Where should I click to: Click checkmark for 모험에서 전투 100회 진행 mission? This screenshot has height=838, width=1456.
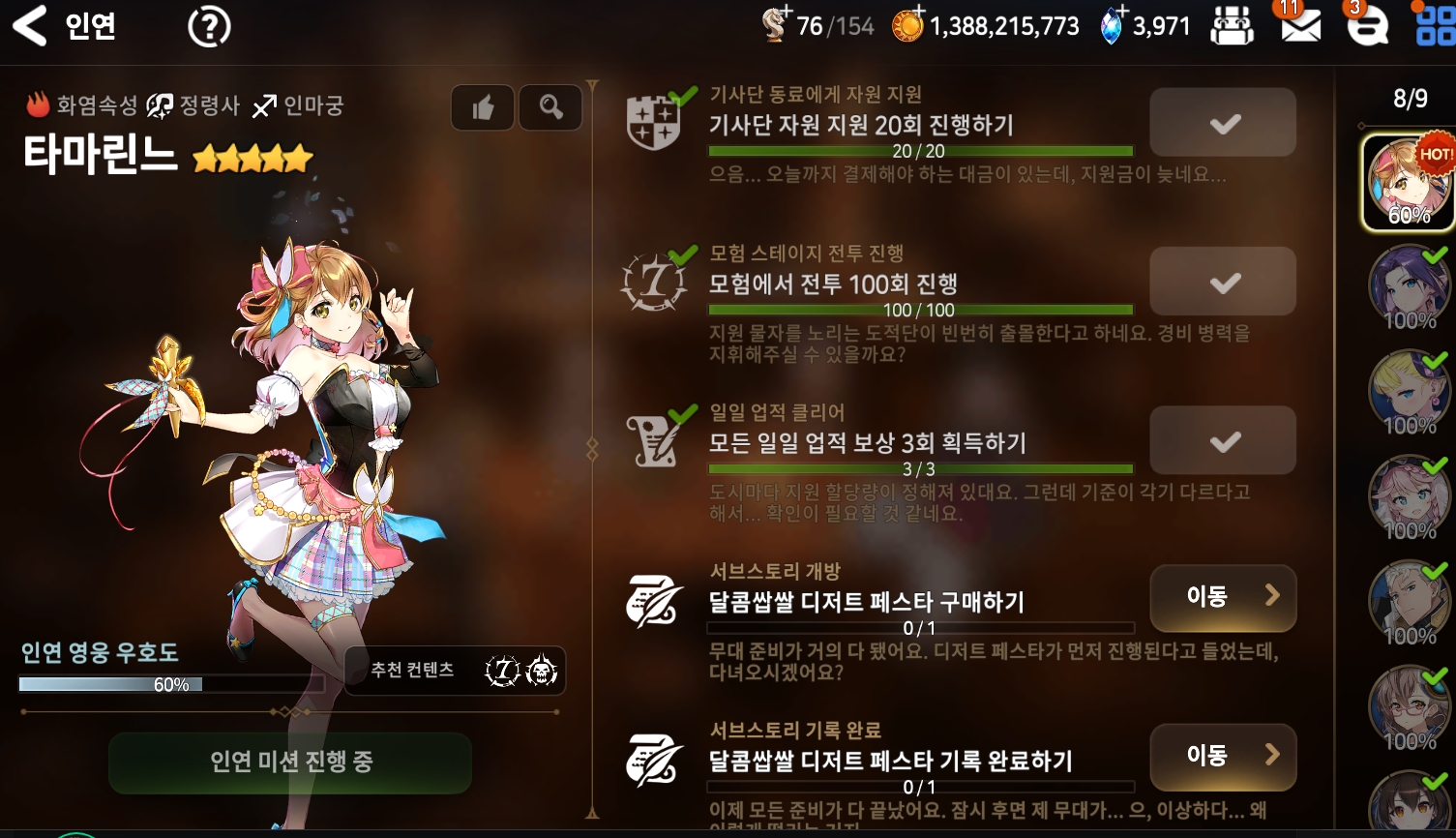pos(1223,282)
